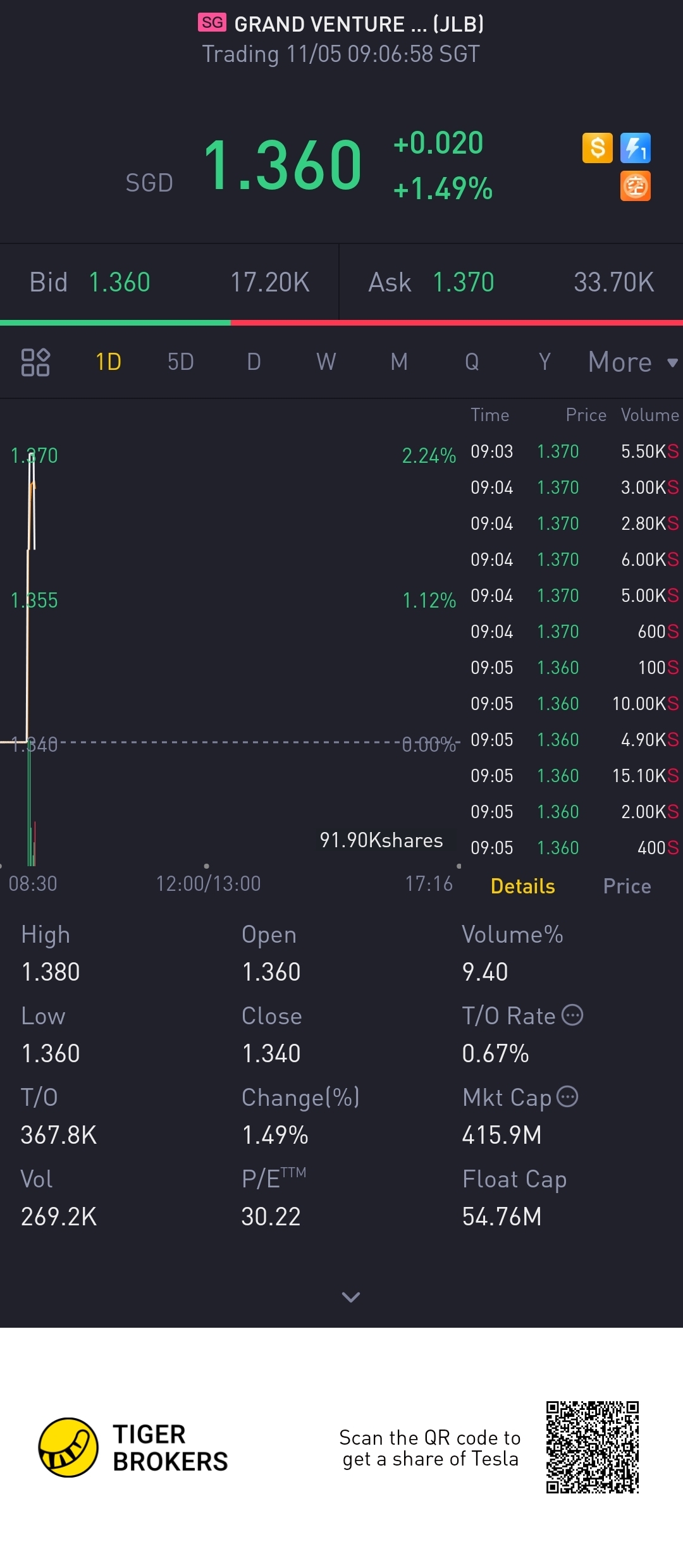Screen dimensions: 683x1568
Task: Tap the T/O Rate info icon
Action: [x=572, y=1015]
